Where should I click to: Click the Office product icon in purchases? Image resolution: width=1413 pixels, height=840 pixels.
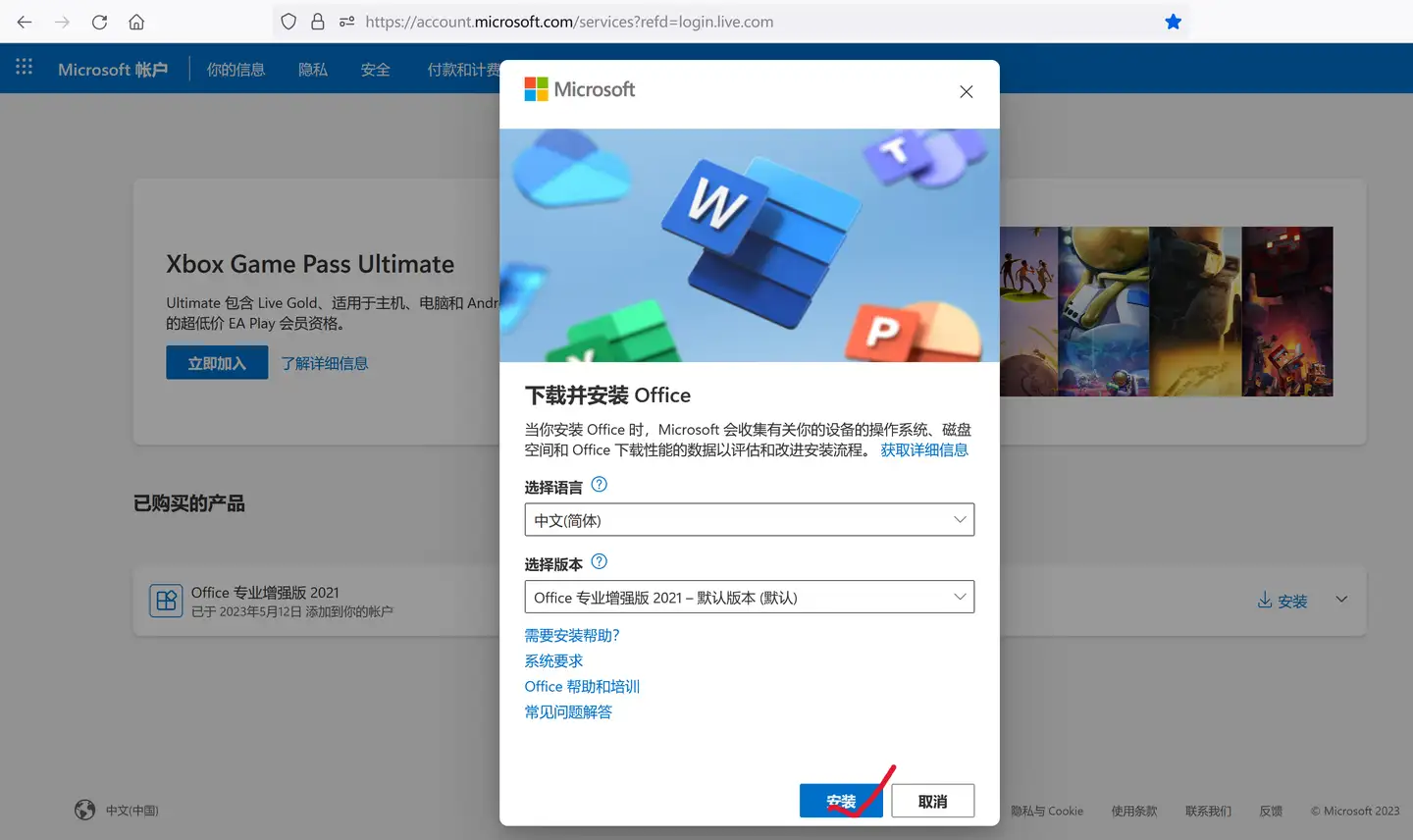(166, 601)
